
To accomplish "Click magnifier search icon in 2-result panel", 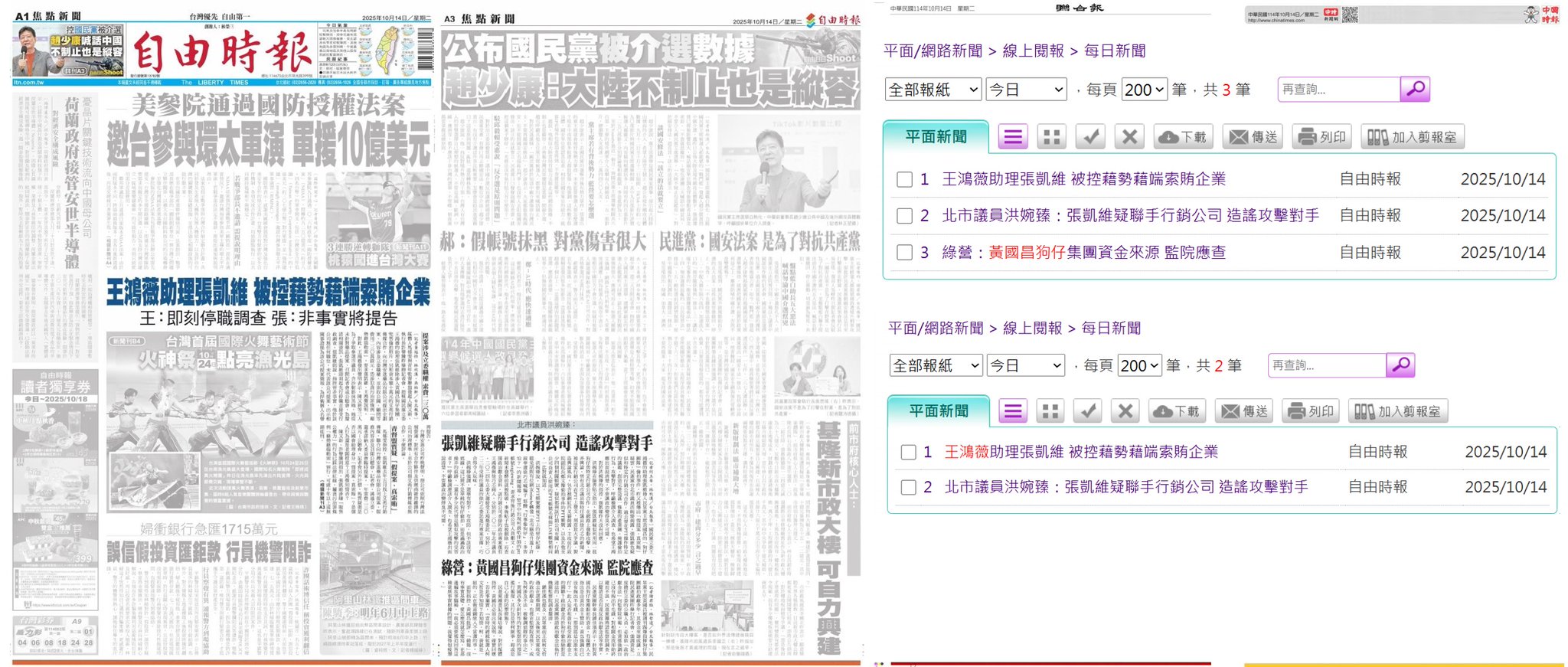I will (x=1400, y=365).
